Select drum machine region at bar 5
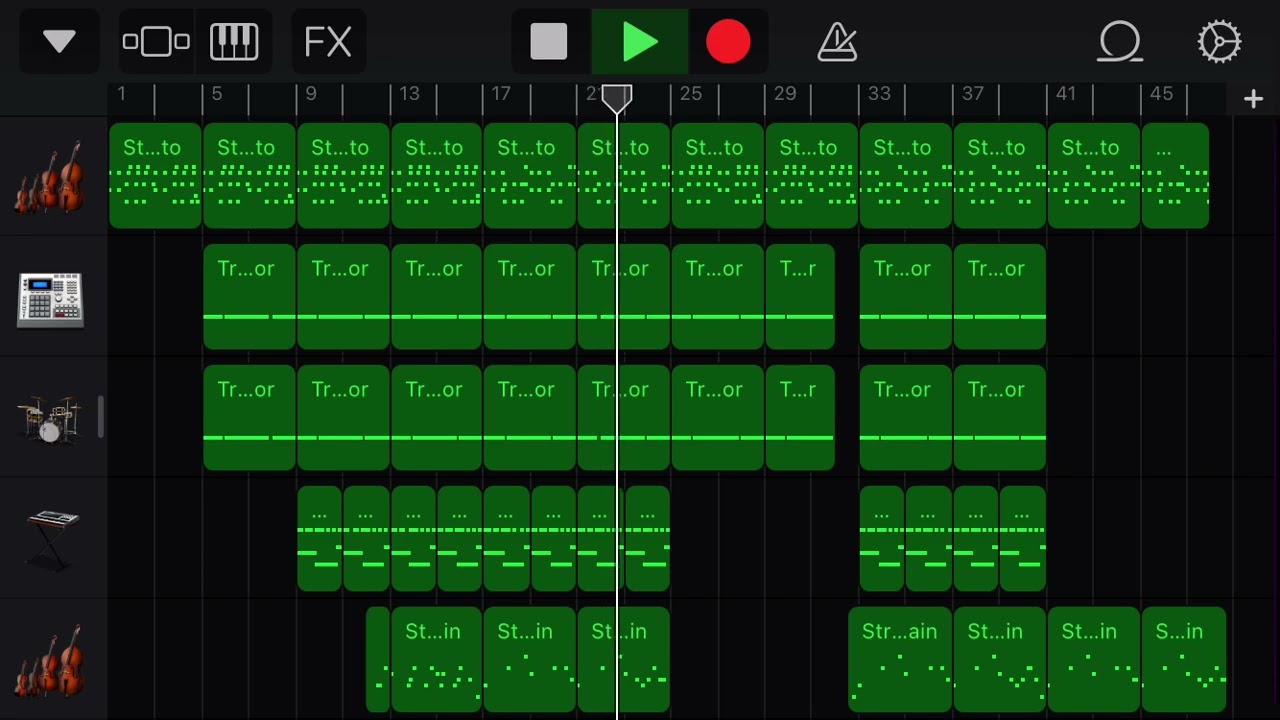Viewport: 1280px width, 720px height. click(x=249, y=297)
